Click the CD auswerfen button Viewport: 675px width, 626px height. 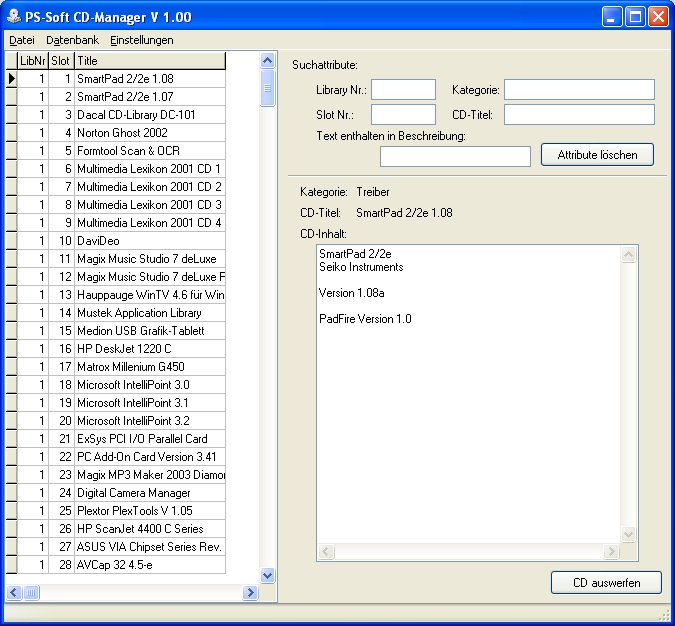click(x=606, y=583)
